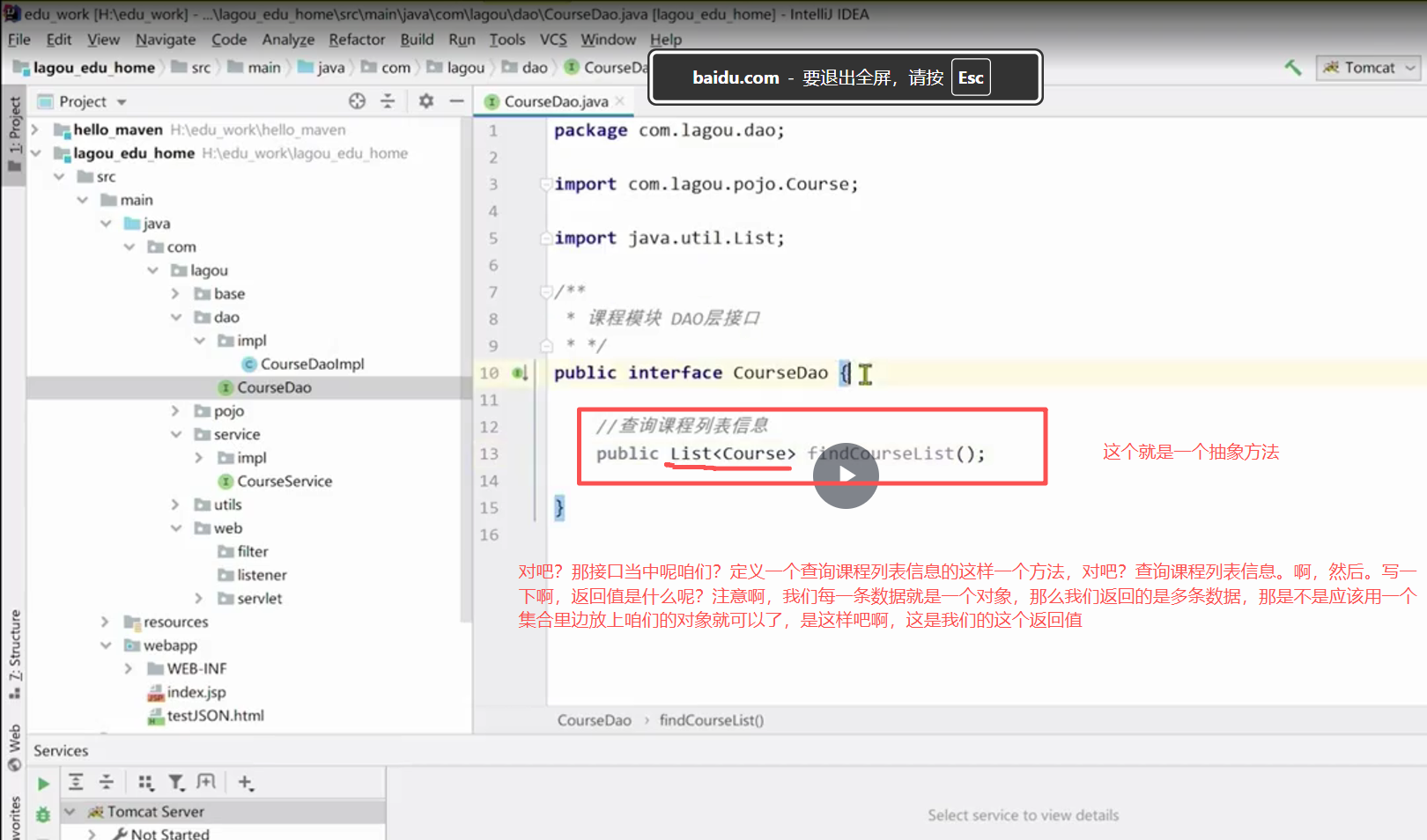1427x840 pixels.
Task: Expand the base package
Action: [x=175, y=294]
